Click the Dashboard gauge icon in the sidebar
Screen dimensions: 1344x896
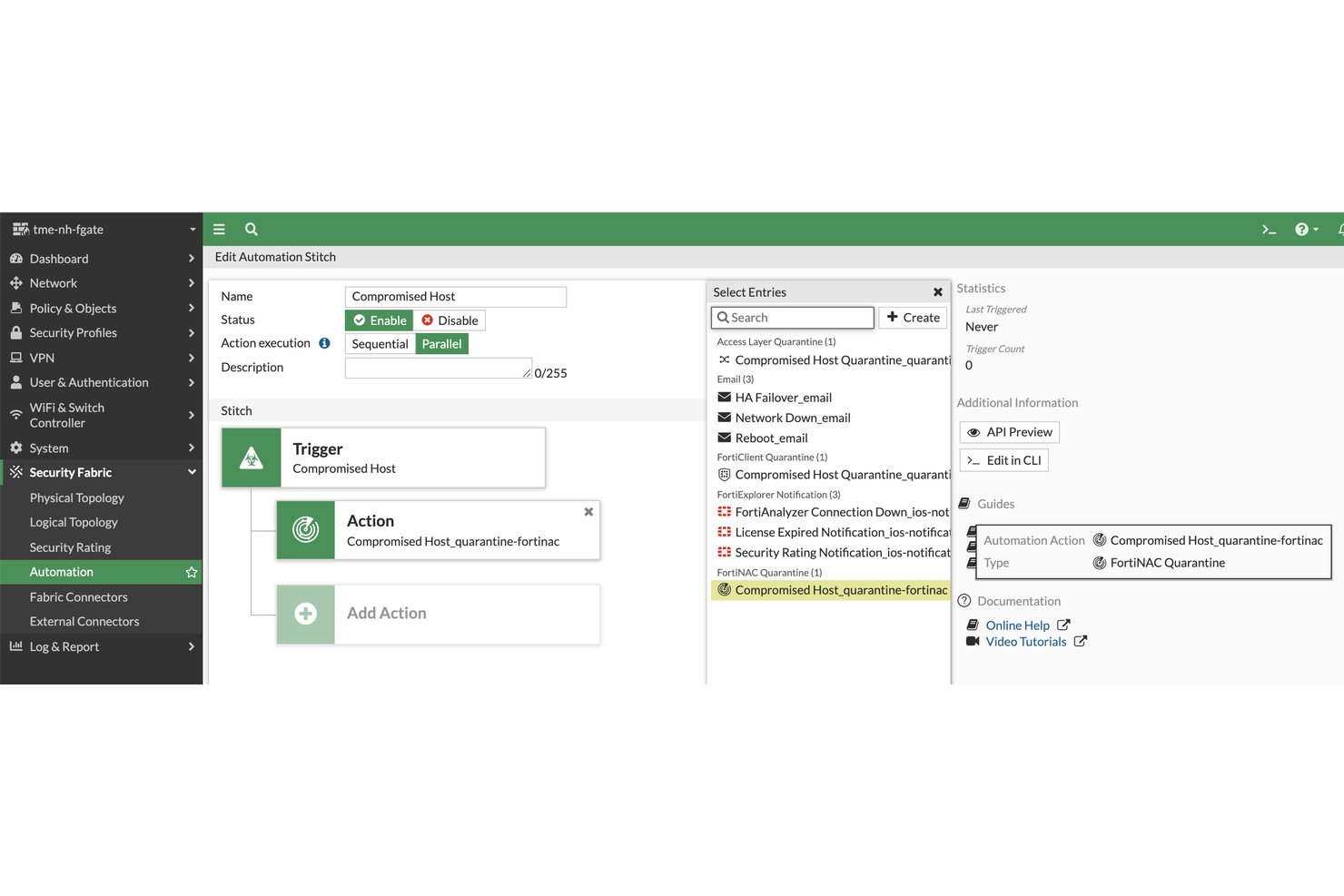[16, 259]
